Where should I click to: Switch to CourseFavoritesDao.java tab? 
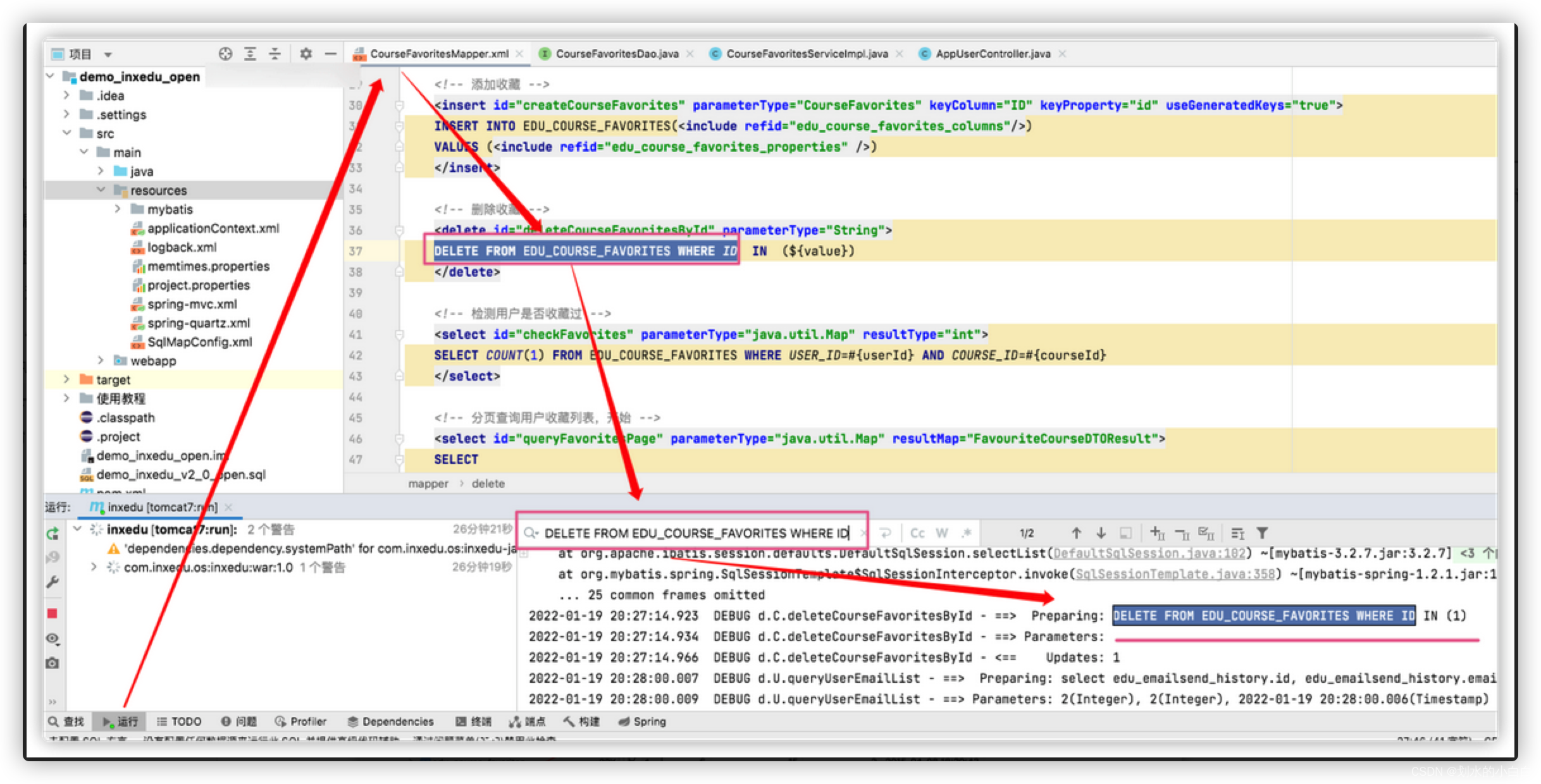pyautogui.click(x=617, y=54)
